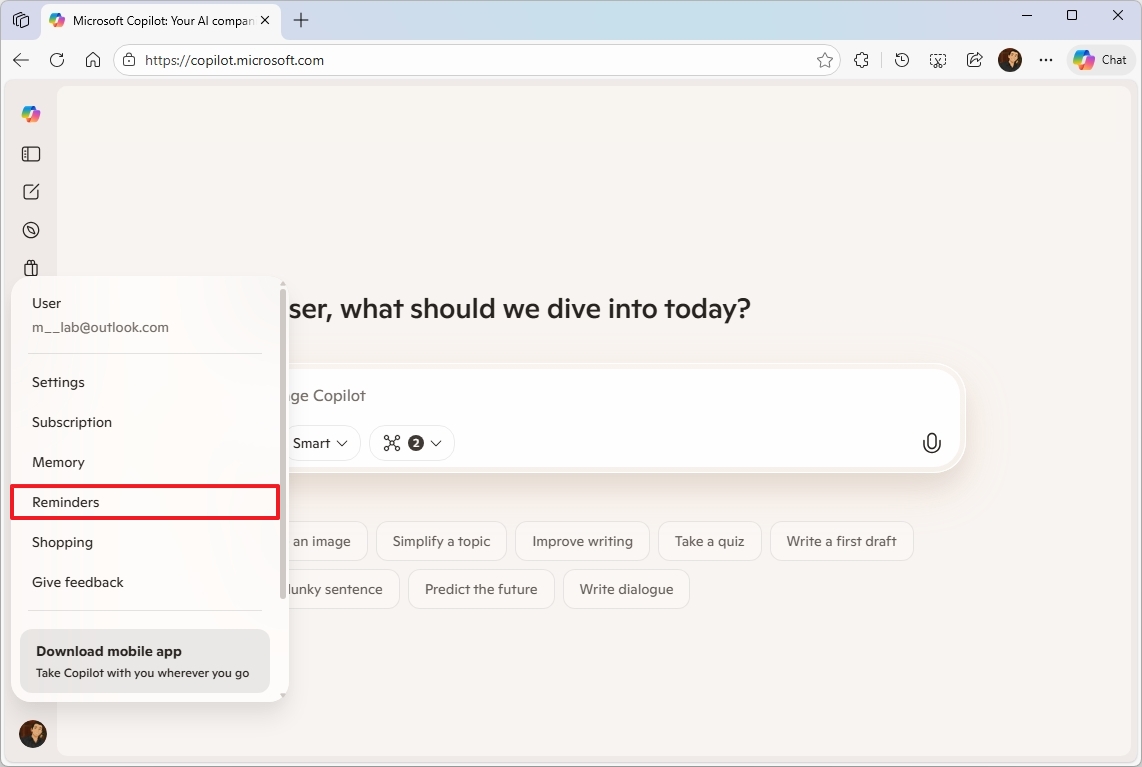Click the Copilot logo in the sidebar
Image resolution: width=1142 pixels, height=767 pixels.
click(x=30, y=113)
